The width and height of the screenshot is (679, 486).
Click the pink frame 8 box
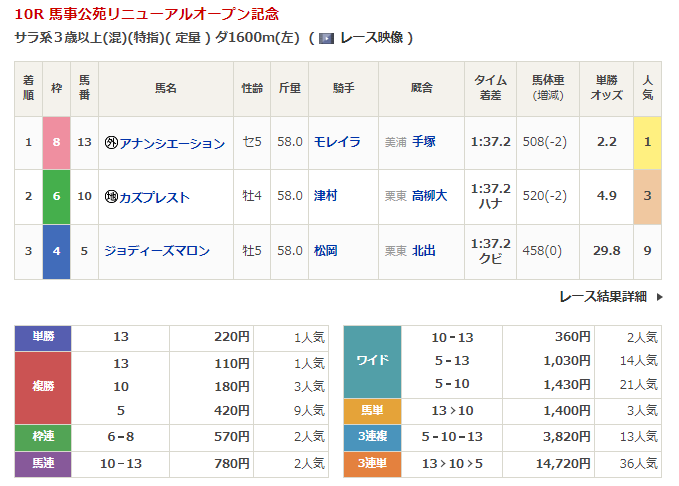[x=56, y=142]
